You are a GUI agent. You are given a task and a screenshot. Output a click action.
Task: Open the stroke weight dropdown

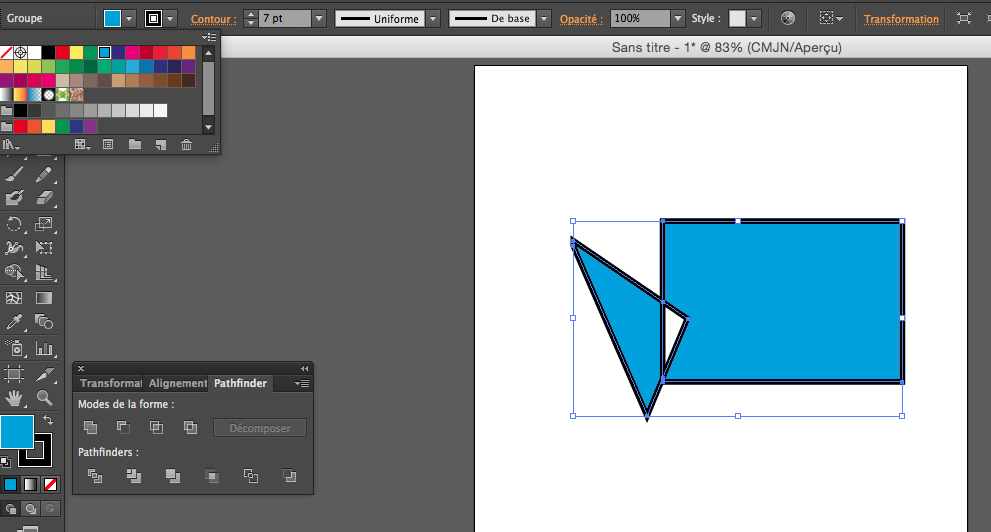(x=319, y=19)
